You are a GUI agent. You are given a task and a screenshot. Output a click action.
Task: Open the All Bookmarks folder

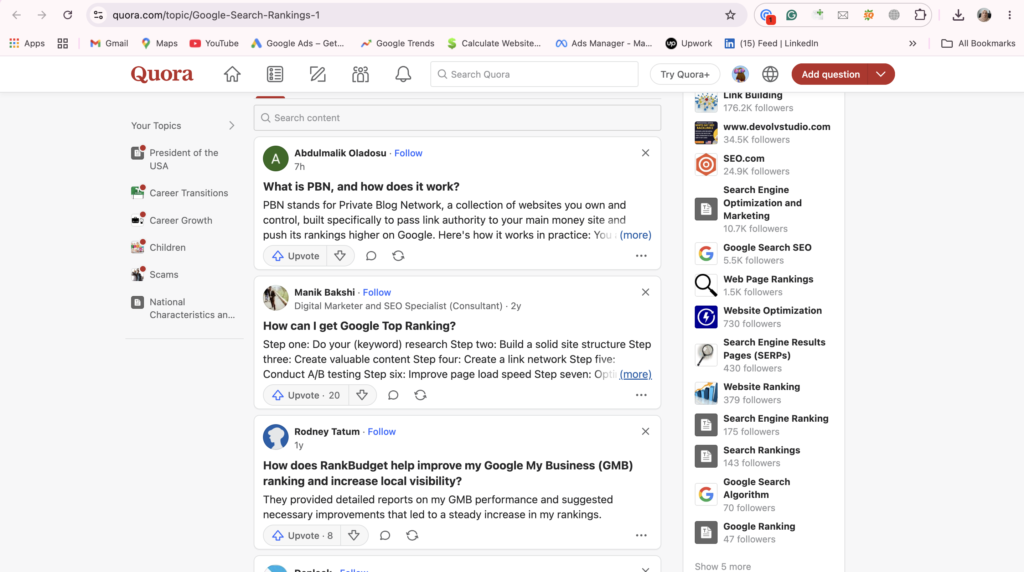[x=978, y=44]
